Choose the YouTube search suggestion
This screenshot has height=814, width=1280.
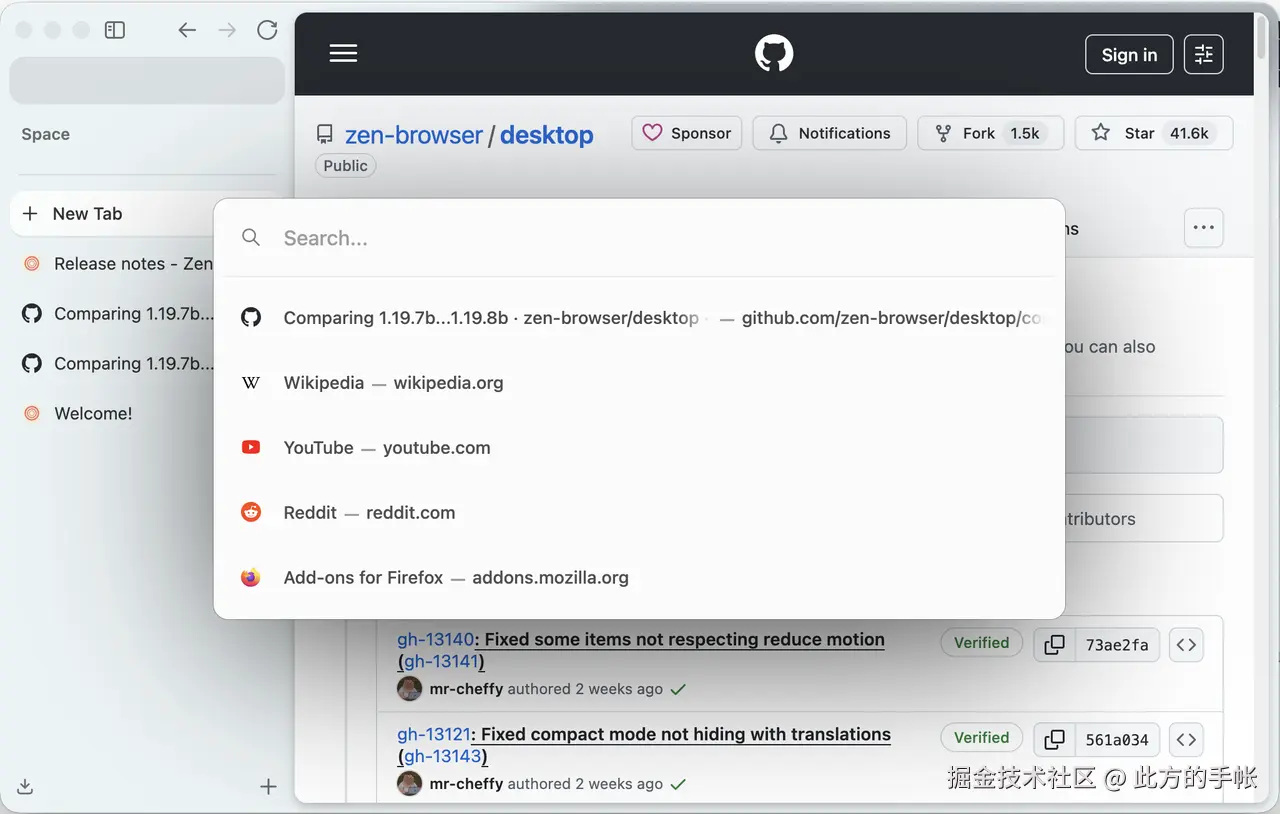[x=639, y=448]
